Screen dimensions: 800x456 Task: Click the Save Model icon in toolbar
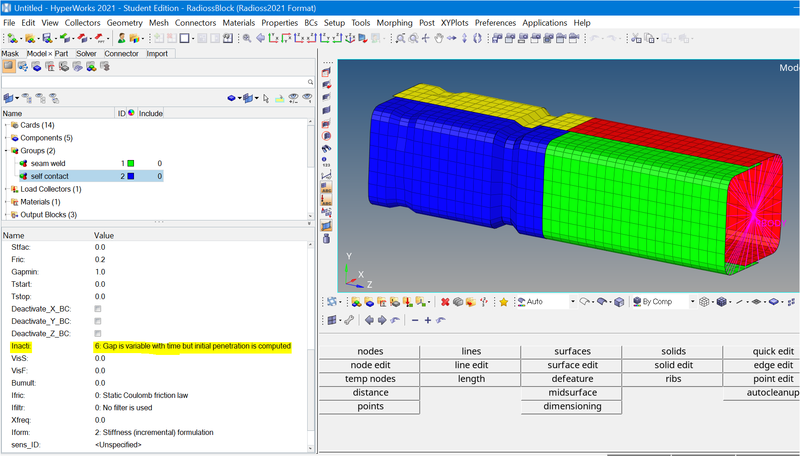tap(47, 38)
